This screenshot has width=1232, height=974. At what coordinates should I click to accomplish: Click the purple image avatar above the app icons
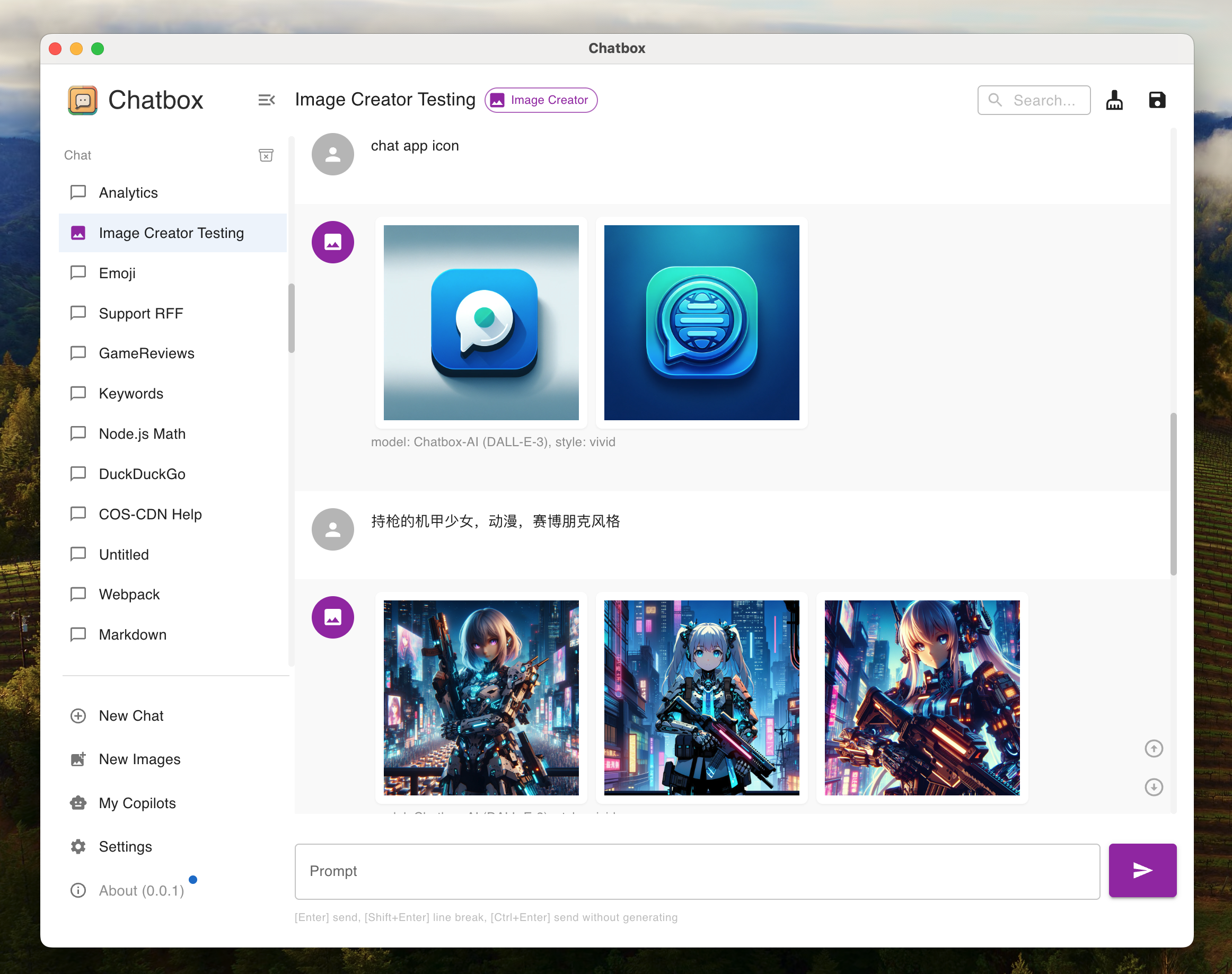(x=332, y=242)
